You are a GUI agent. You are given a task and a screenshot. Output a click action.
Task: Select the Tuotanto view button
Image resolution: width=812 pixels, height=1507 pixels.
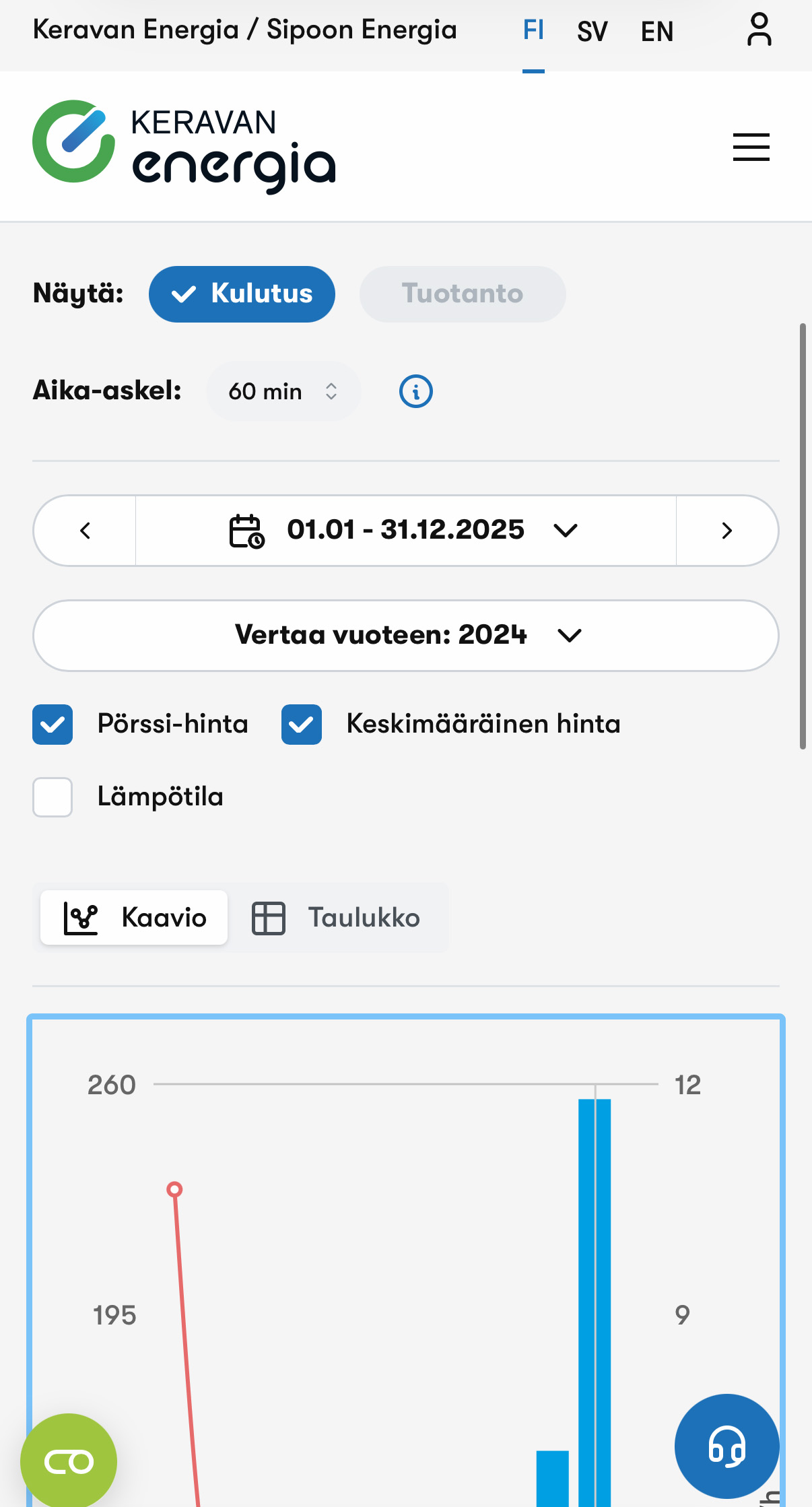coord(463,294)
